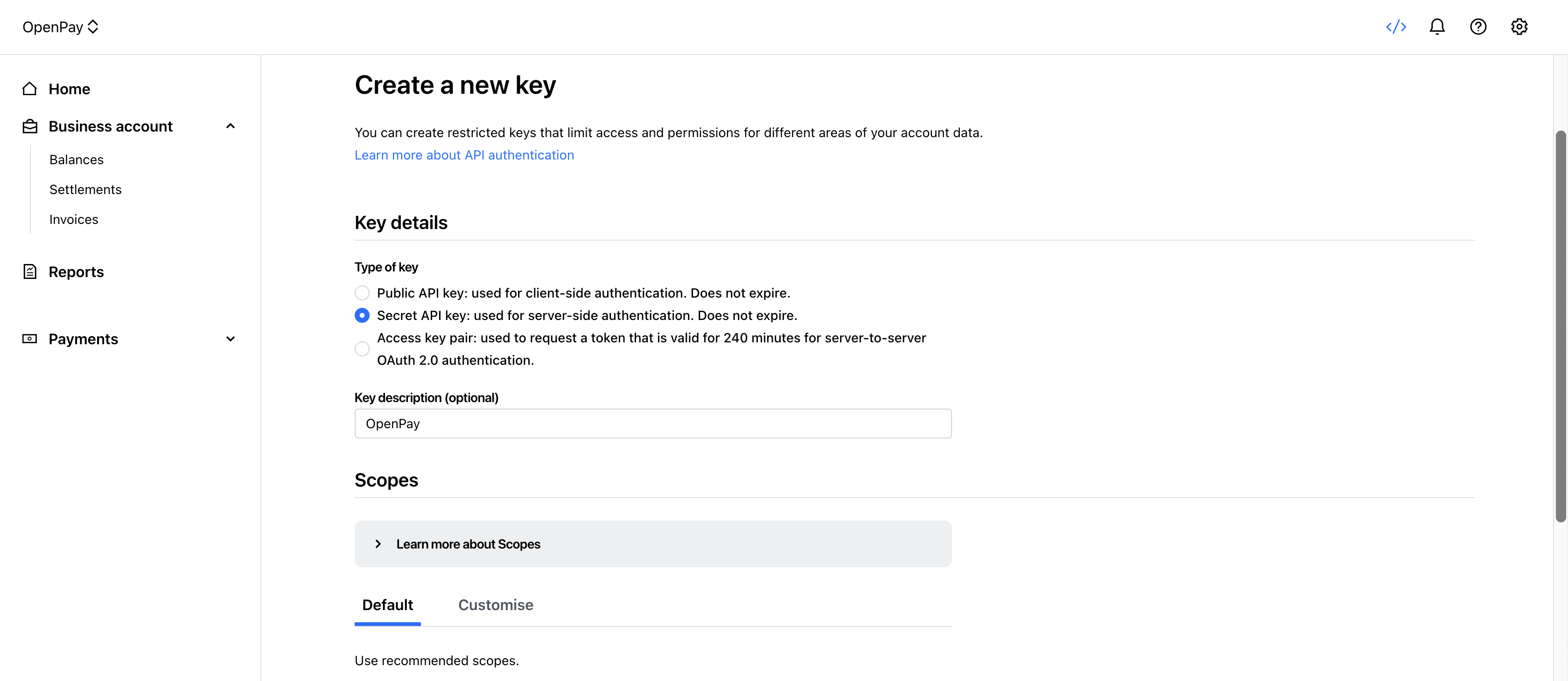Image resolution: width=1568 pixels, height=681 pixels.
Task: Collapse the Business account section chevron
Action: pyautogui.click(x=231, y=126)
